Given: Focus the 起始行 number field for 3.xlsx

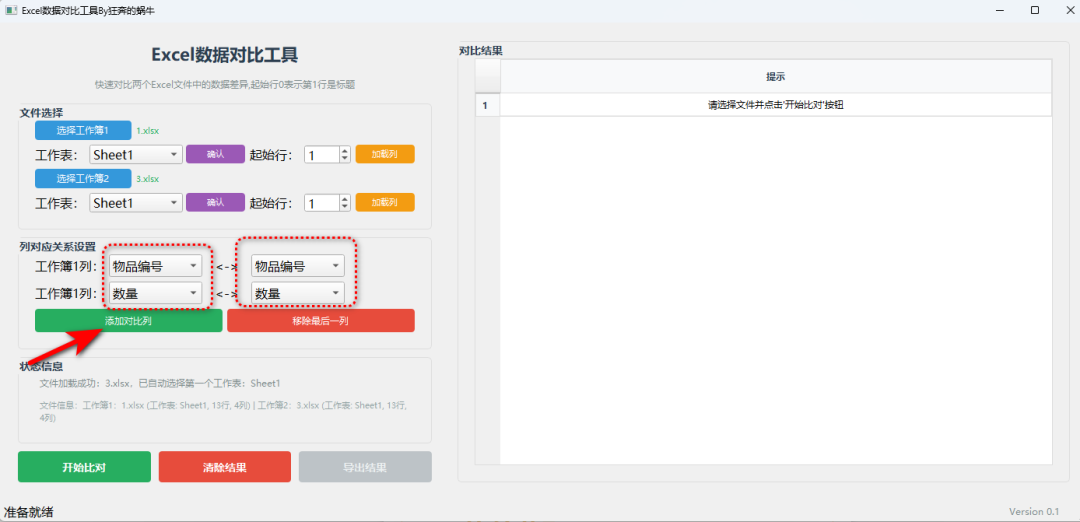Looking at the screenshot, I should coord(322,202).
